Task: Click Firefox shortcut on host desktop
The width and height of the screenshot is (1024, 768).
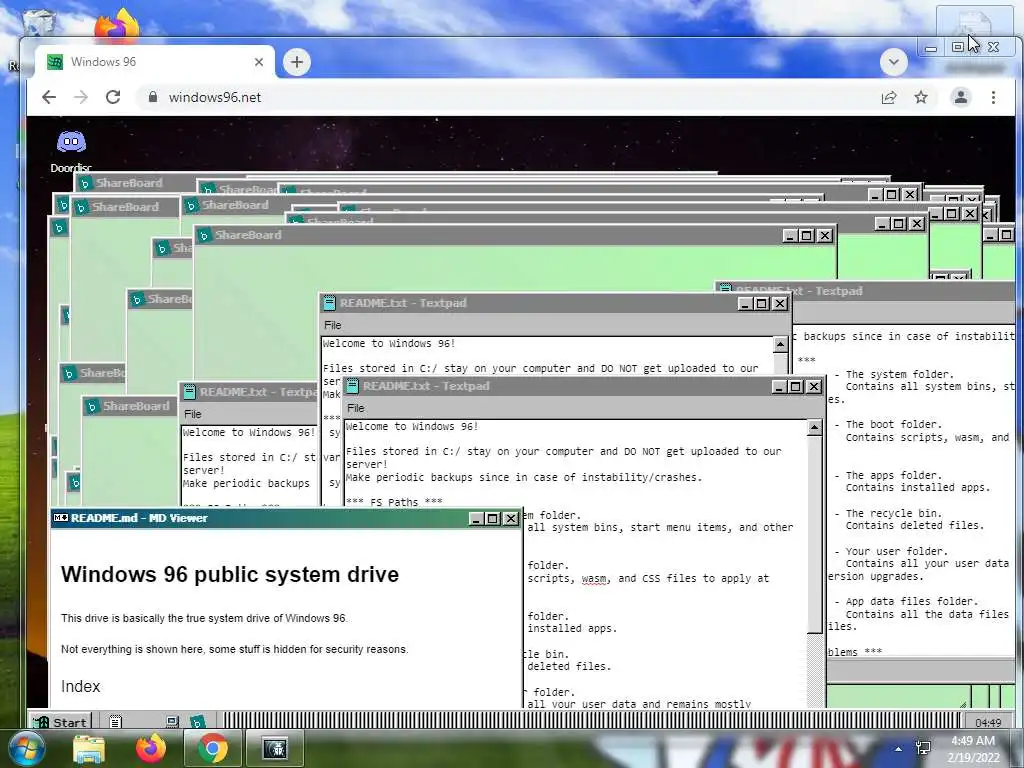Action: [117, 25]
